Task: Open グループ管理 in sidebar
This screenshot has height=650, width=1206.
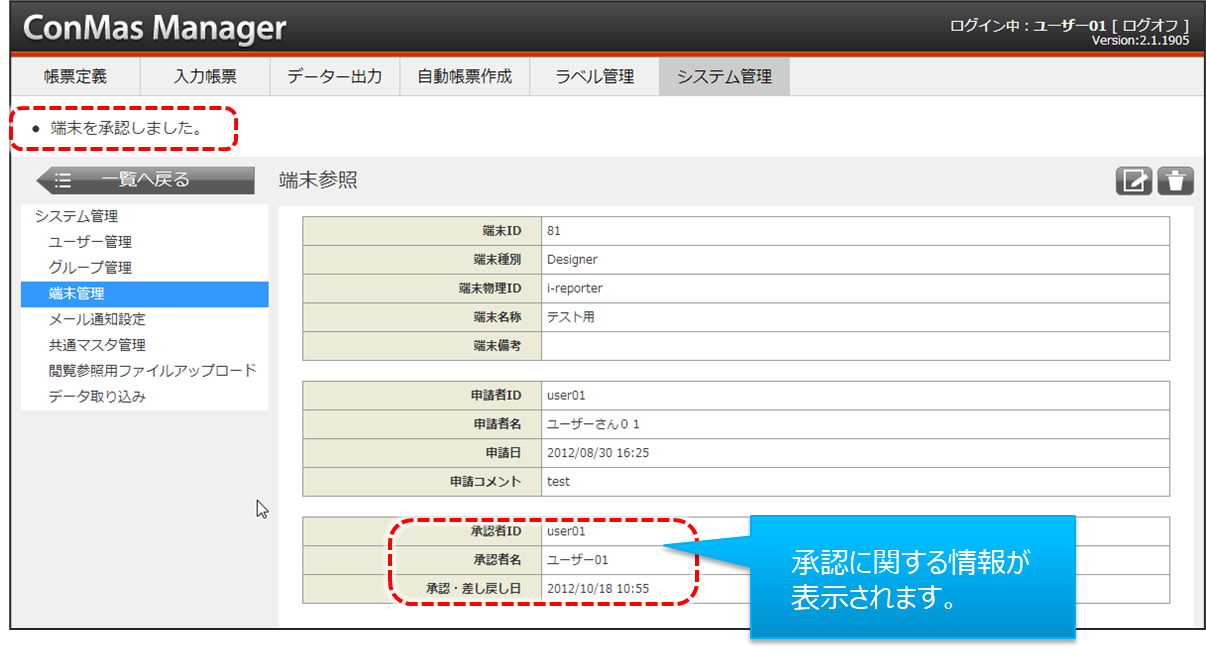Action: (90, 268)
